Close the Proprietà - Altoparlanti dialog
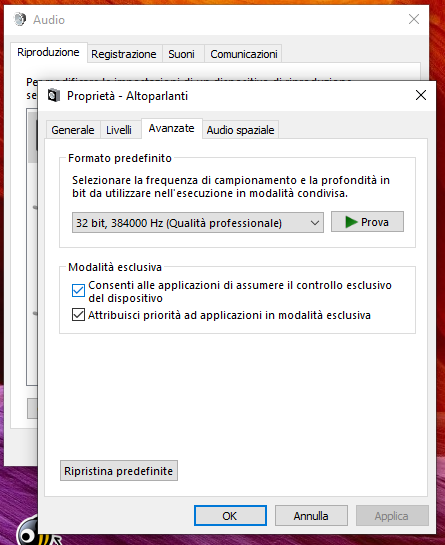The height and width of the screenshot is (545, 445). [x=421, y=95]
